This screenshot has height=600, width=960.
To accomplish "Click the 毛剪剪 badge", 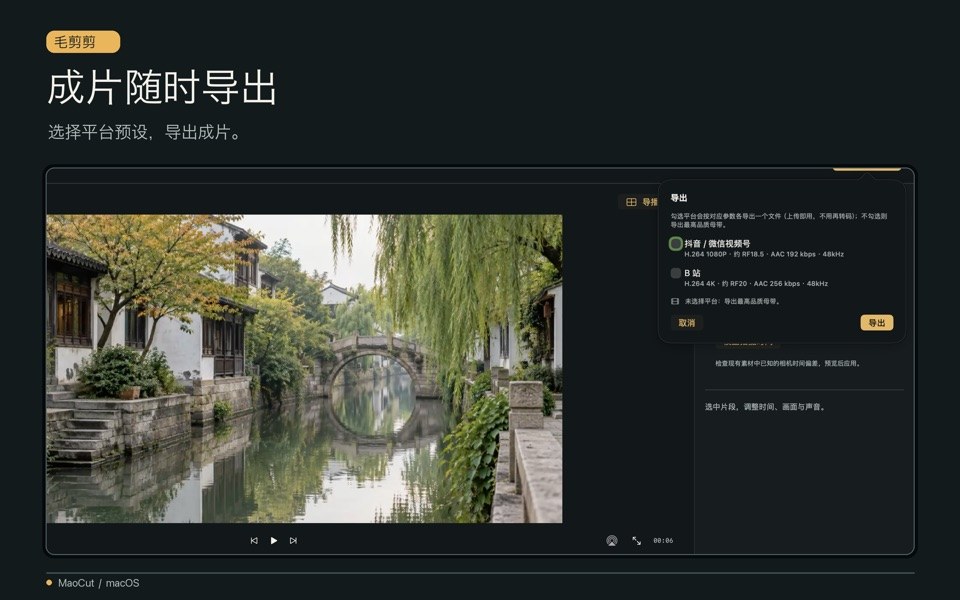I will click(x=83, y=42).
